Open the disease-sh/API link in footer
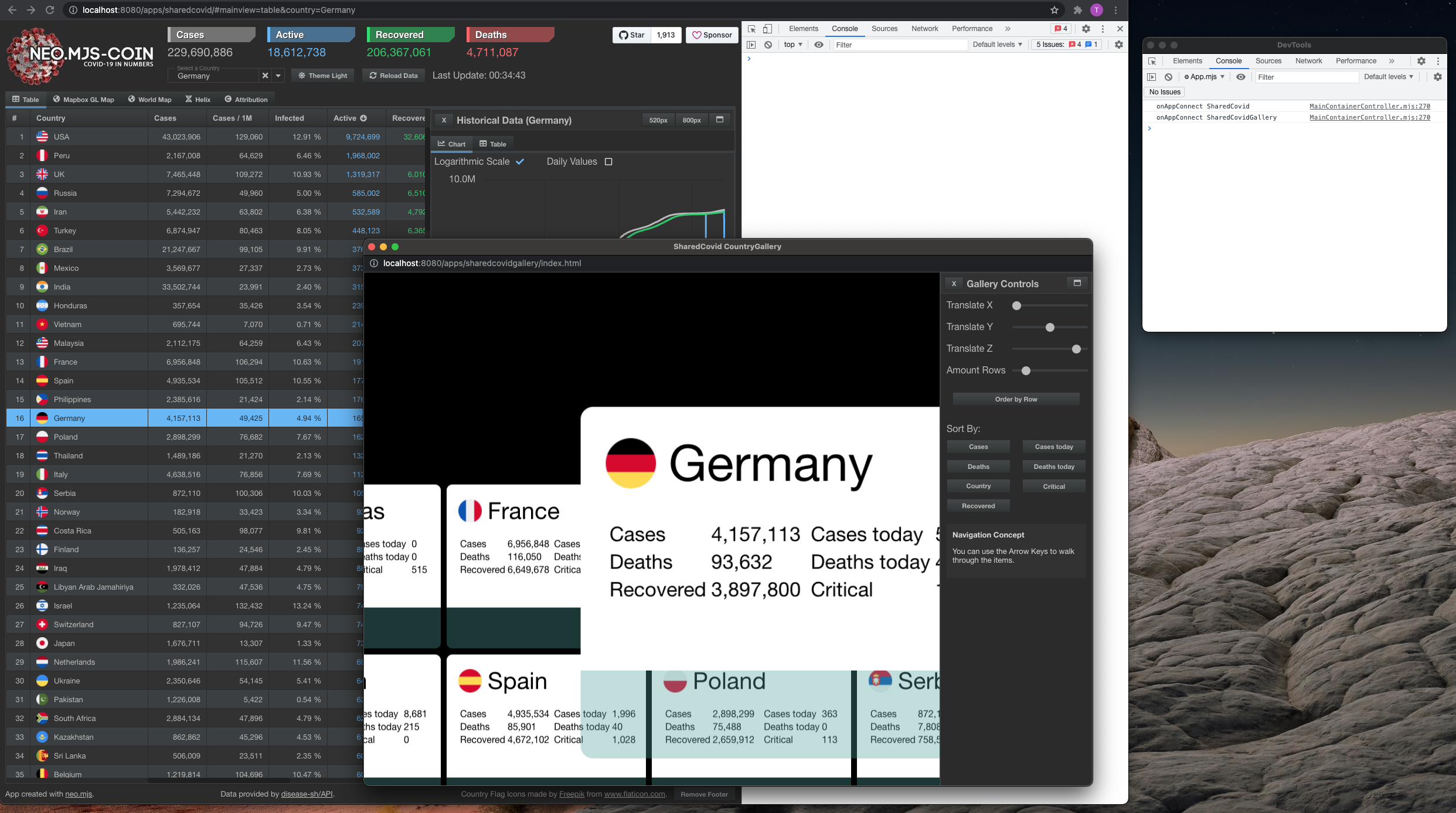This screenshot has width=1456, height=813. (x=307, y=794)
